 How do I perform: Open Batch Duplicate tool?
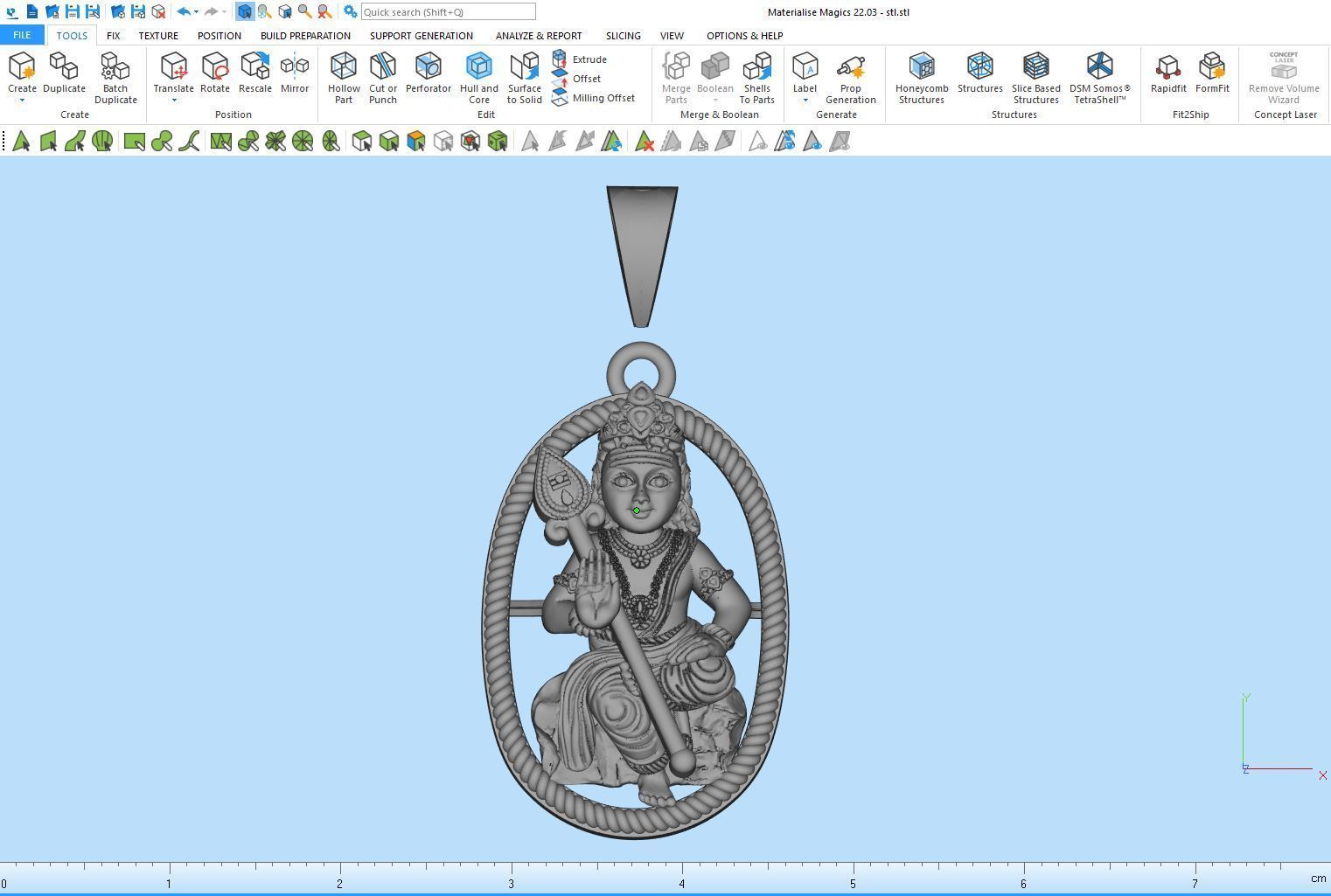[x=115, y=77]
